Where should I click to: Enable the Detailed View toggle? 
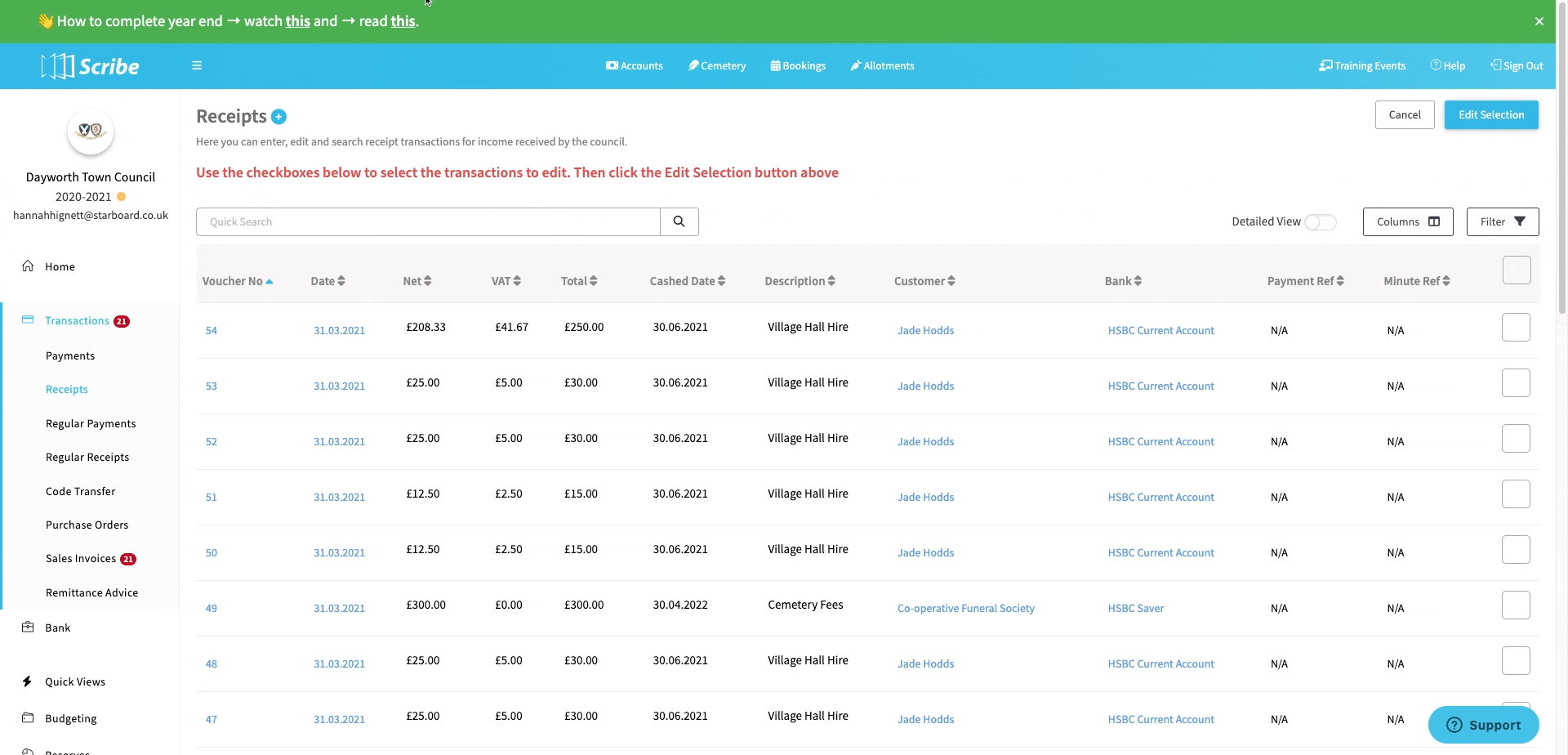1321,221
